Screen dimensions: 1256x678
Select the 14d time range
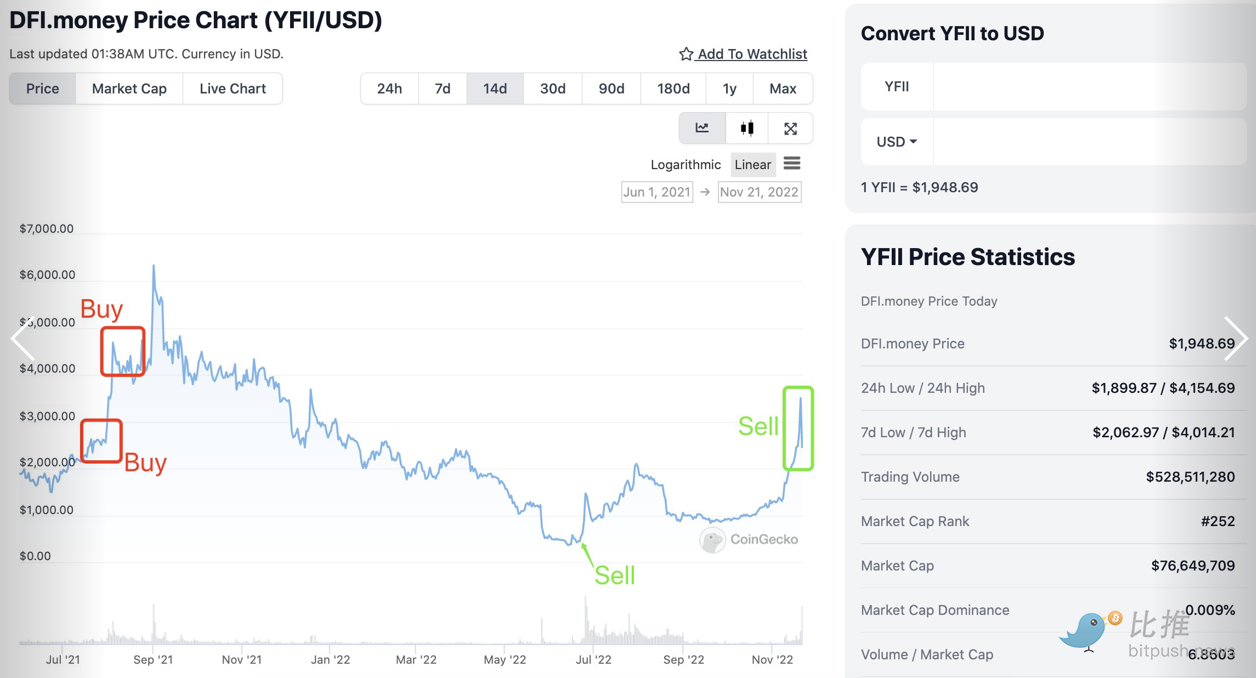pos(495,89)
